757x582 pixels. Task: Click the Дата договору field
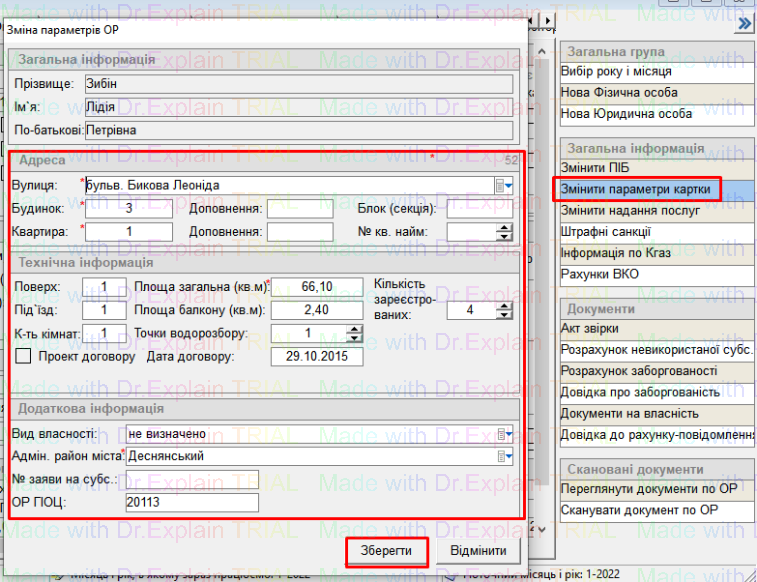[317, 357]
